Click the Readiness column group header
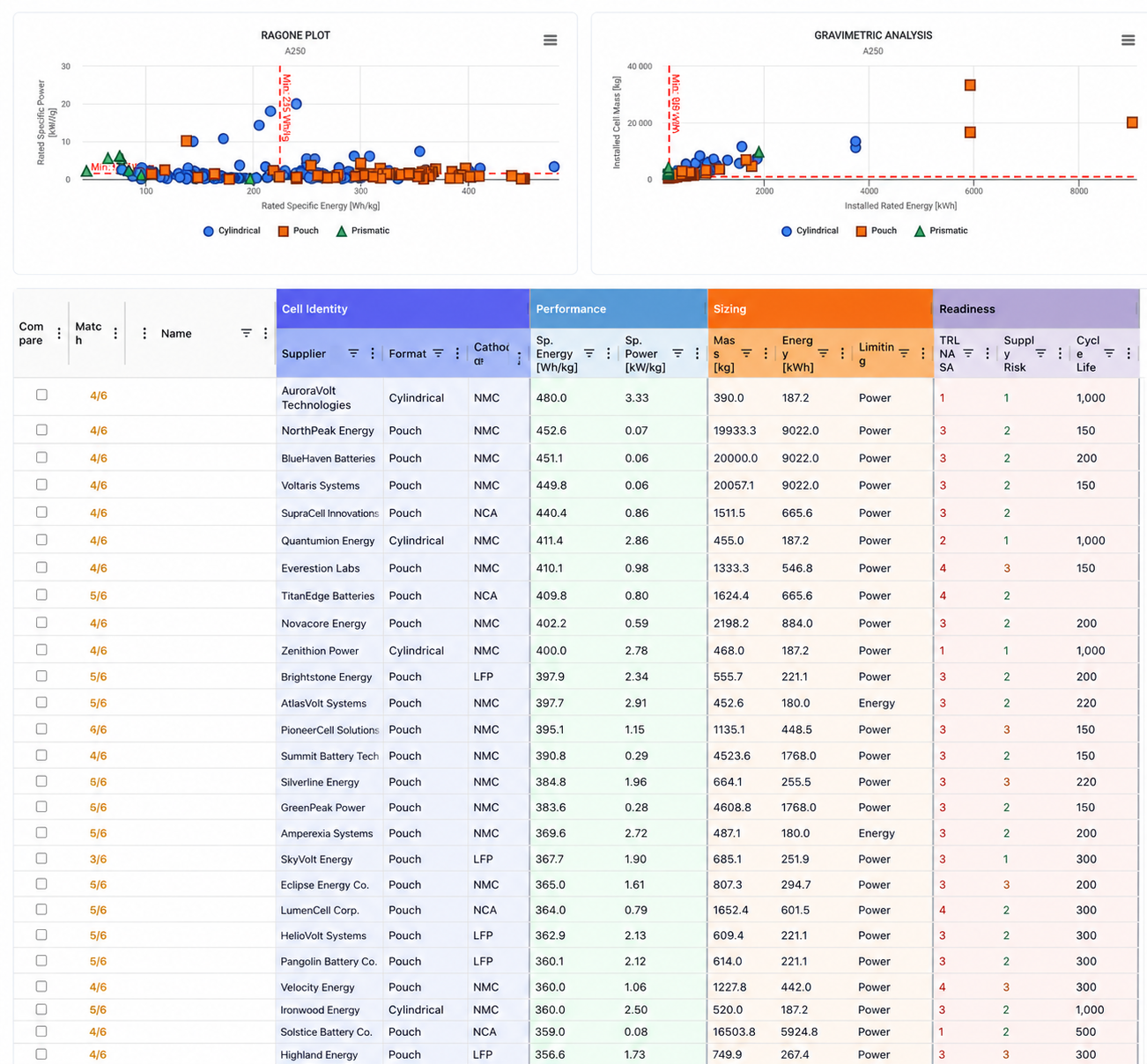 coord(1036,309)
